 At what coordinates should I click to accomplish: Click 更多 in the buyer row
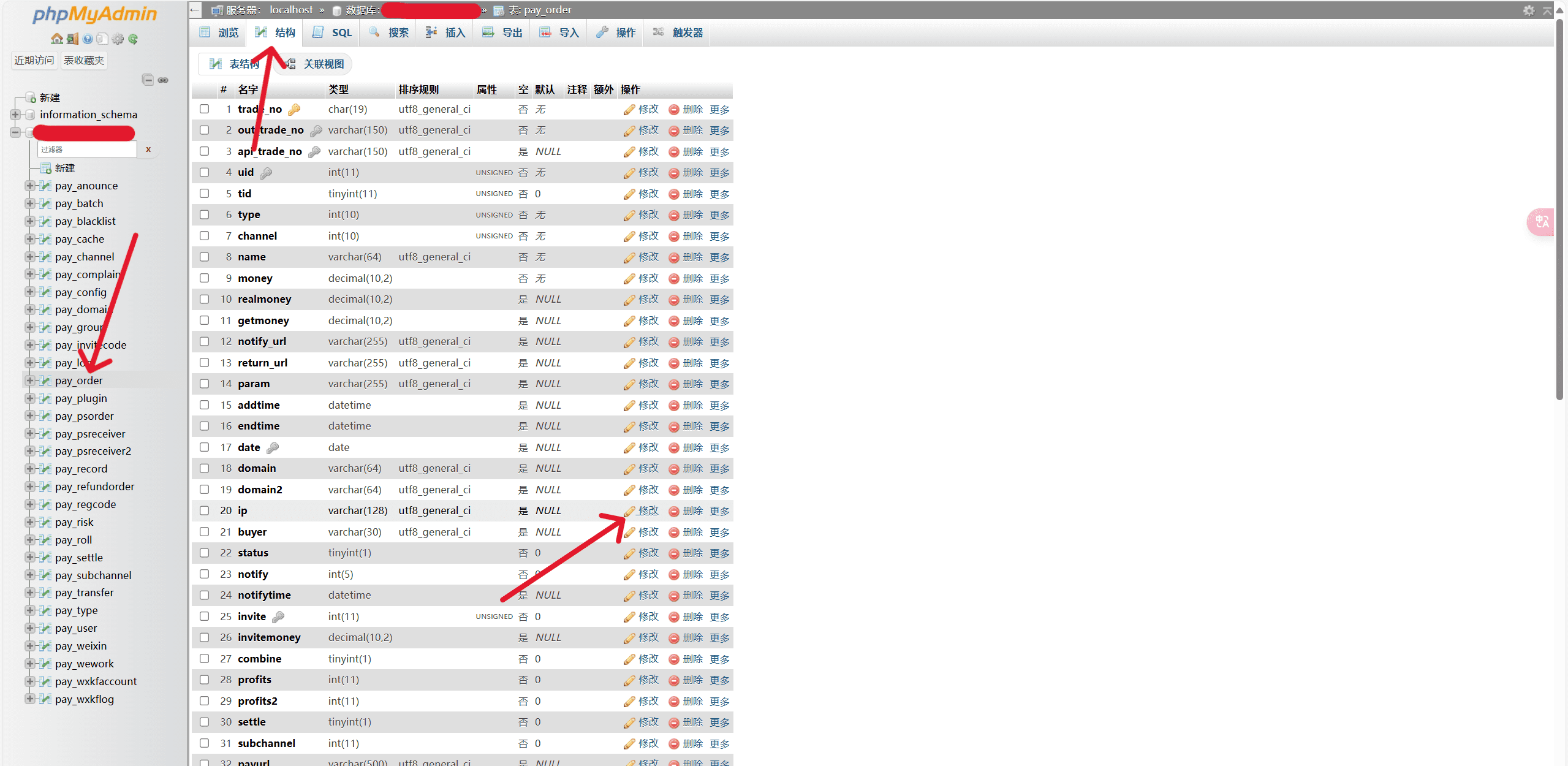(719, 532)
